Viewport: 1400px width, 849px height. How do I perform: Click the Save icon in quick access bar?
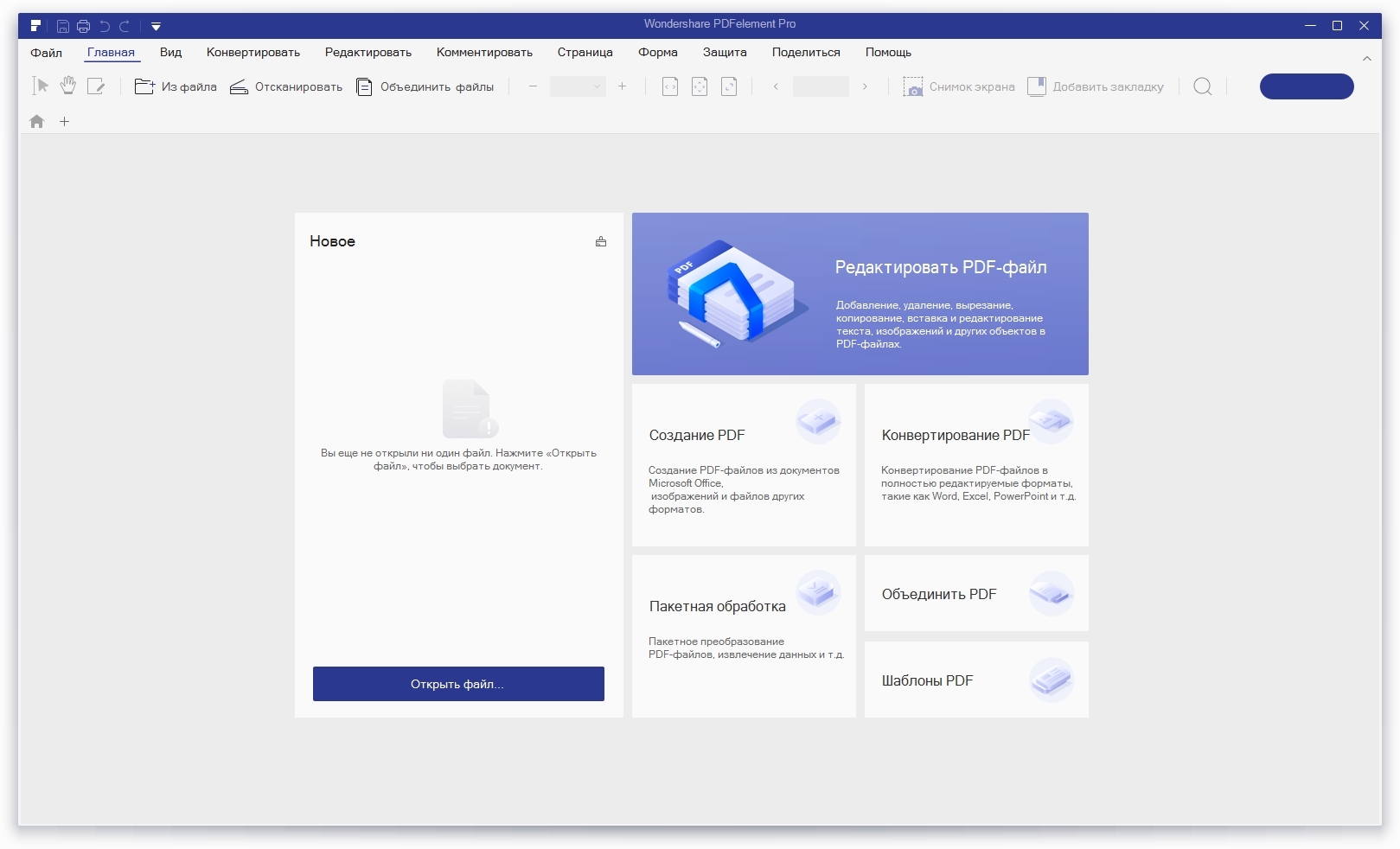(x=63, y=27)
